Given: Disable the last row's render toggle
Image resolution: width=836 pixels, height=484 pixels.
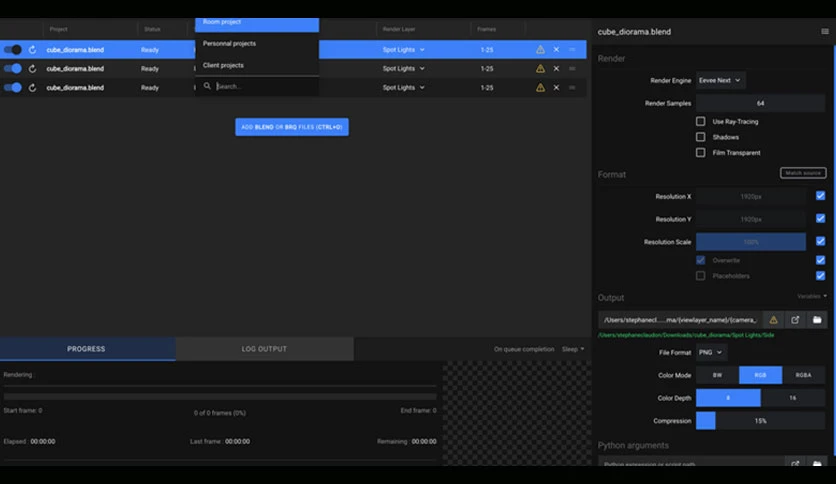Looking at the screenshot, I should click(13, 87).
